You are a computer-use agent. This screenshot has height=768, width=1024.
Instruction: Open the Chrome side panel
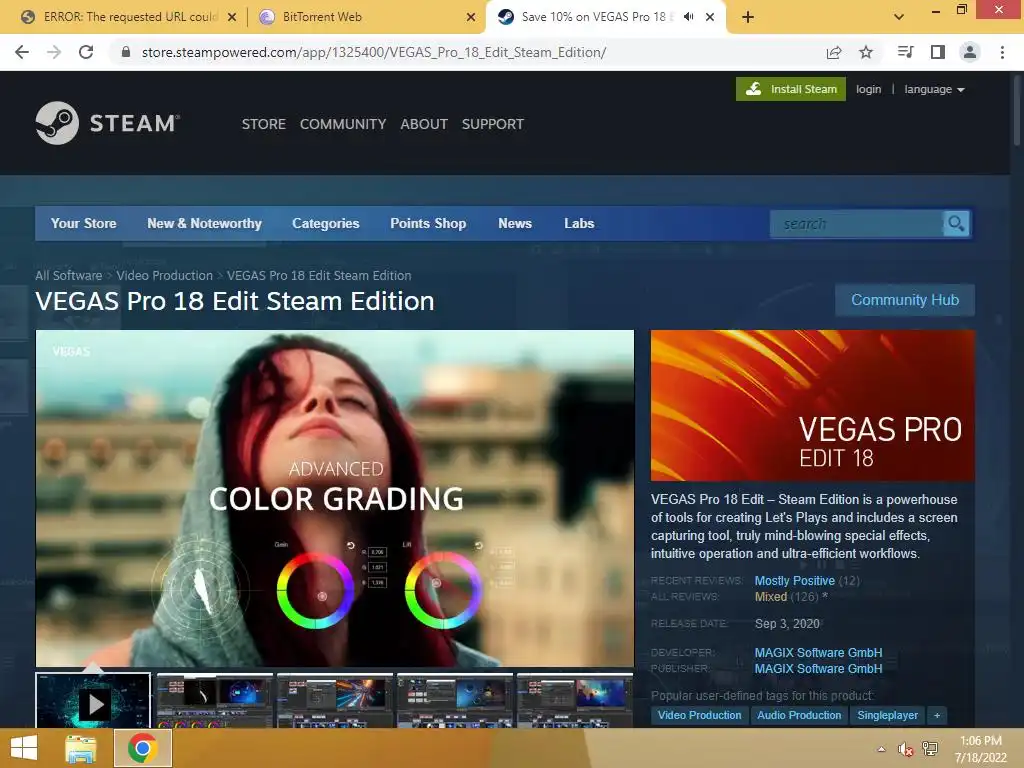click(938, 52)
